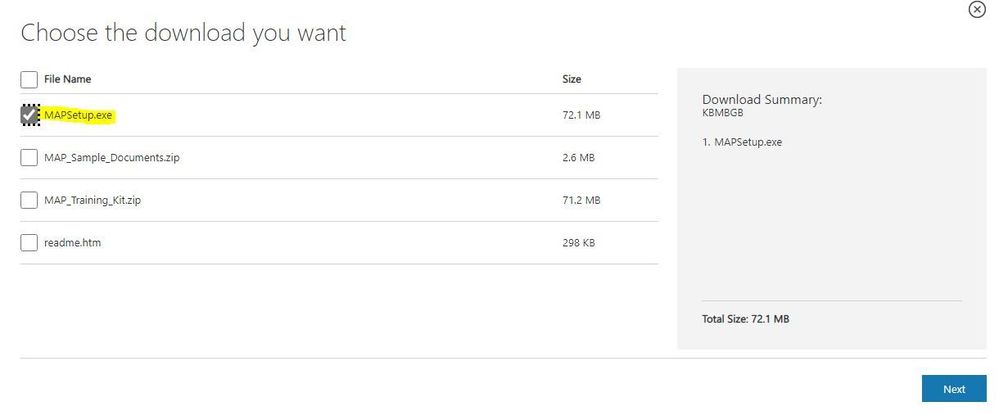Click the File Name column header
Image resolution: width=999 pixels, height=415 pixels.
68,79
